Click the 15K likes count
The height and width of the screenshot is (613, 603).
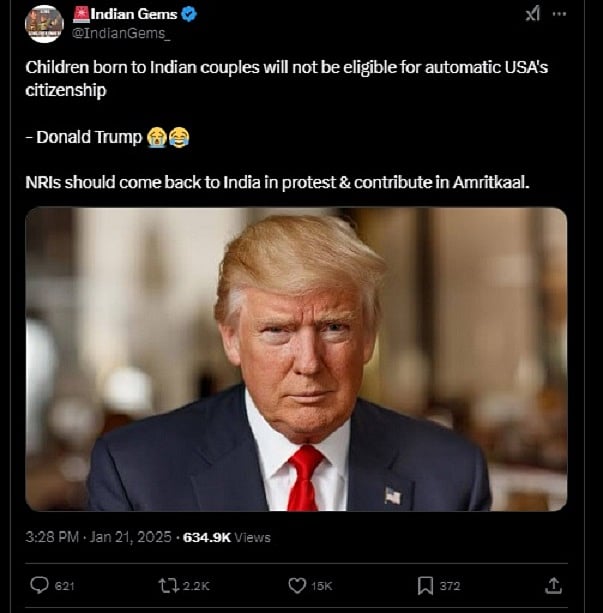[322, 586]
